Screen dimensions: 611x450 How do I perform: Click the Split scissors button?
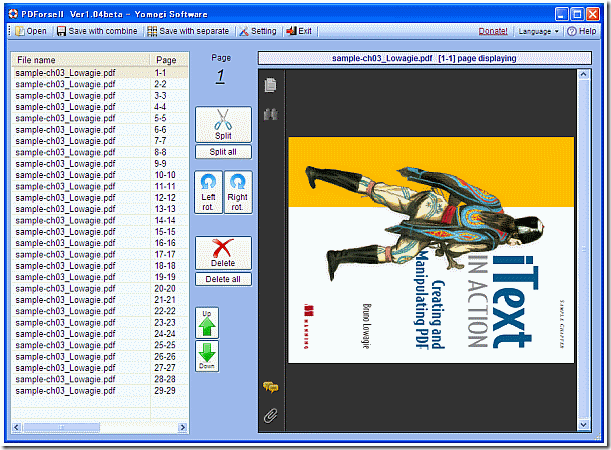223,125
